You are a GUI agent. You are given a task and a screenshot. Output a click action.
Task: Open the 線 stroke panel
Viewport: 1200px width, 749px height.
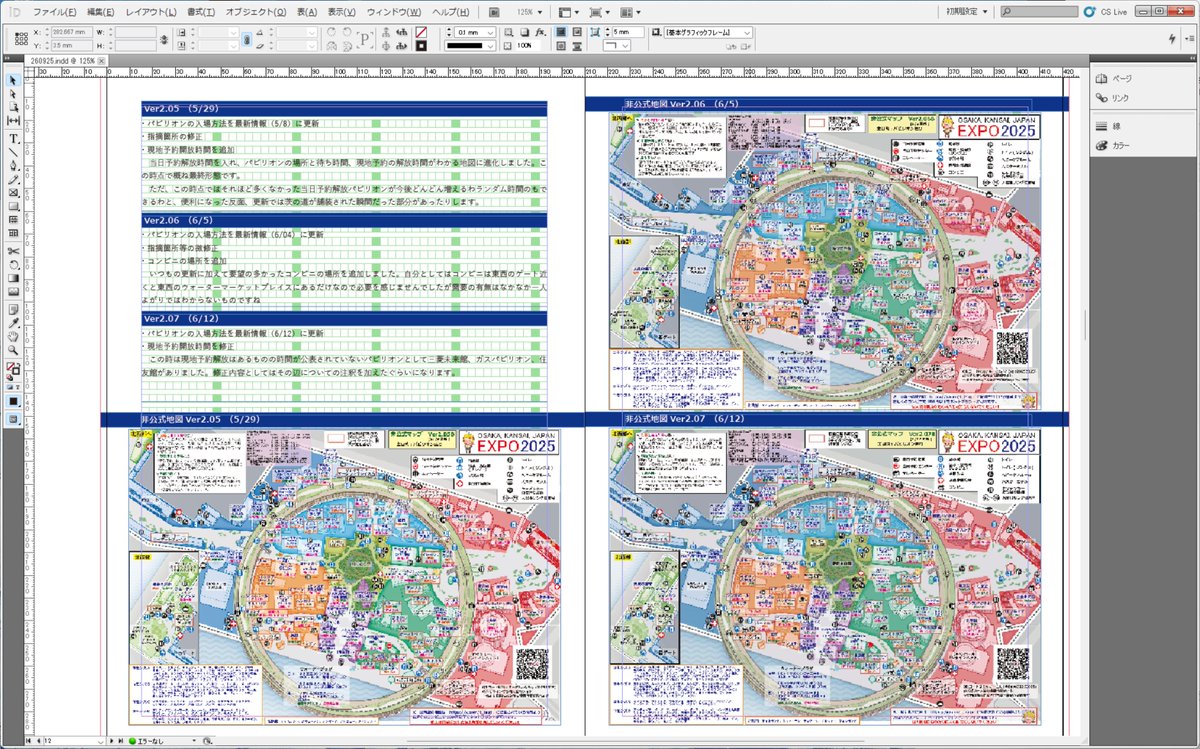pyautogui.click(x=1108, y=126)
